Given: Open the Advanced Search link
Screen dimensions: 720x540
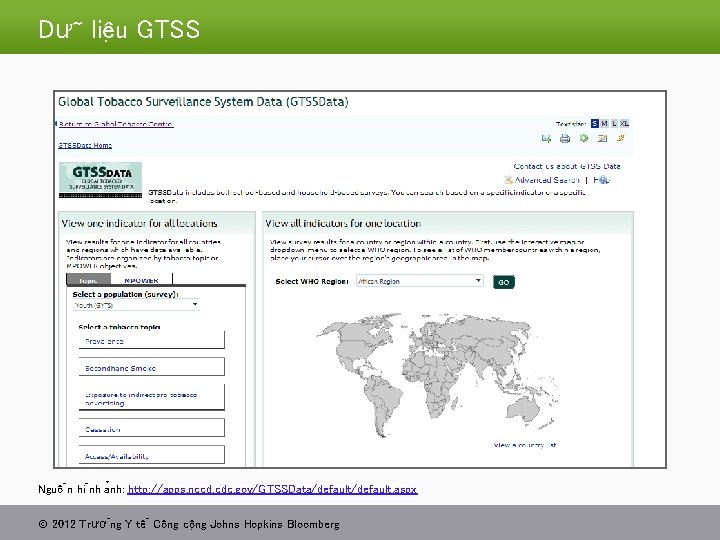Looking at the screenshot, I should 547,180.
